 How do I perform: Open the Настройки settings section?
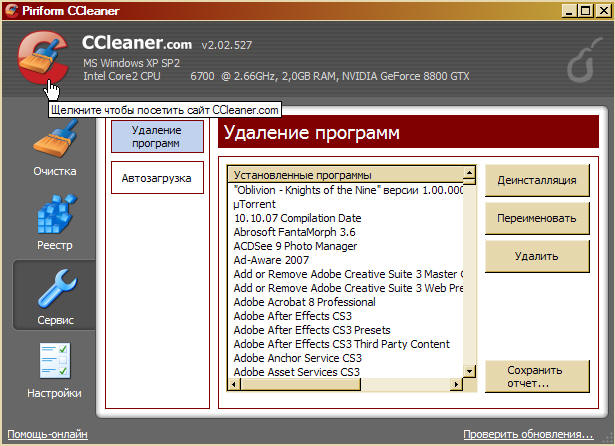coord(54,371)
